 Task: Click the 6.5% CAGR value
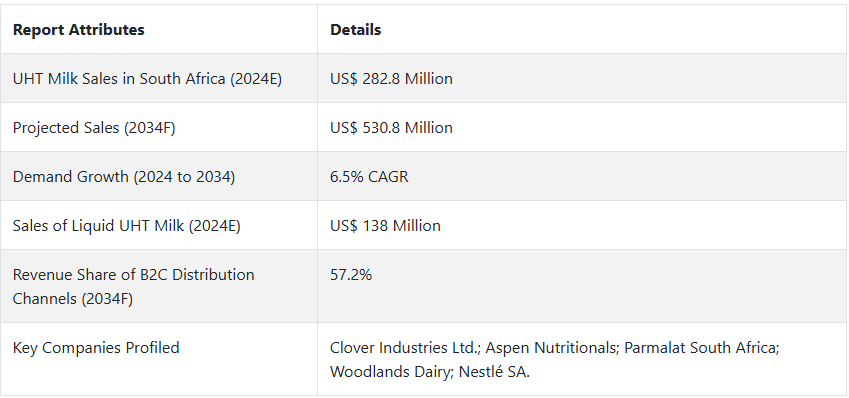[369, 177]
